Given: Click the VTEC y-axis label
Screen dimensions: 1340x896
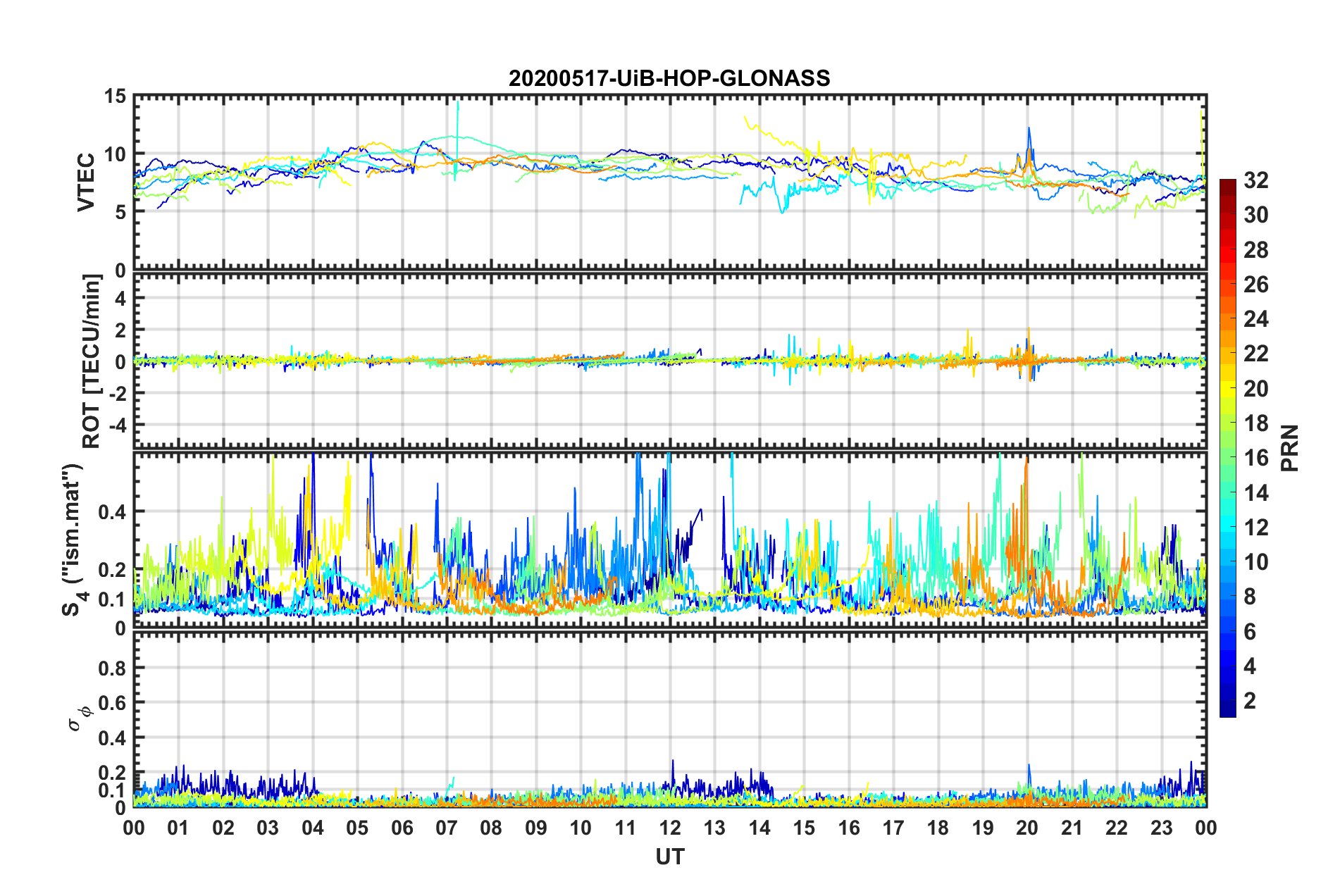Looking at the screenshot, I should (86, 182).
